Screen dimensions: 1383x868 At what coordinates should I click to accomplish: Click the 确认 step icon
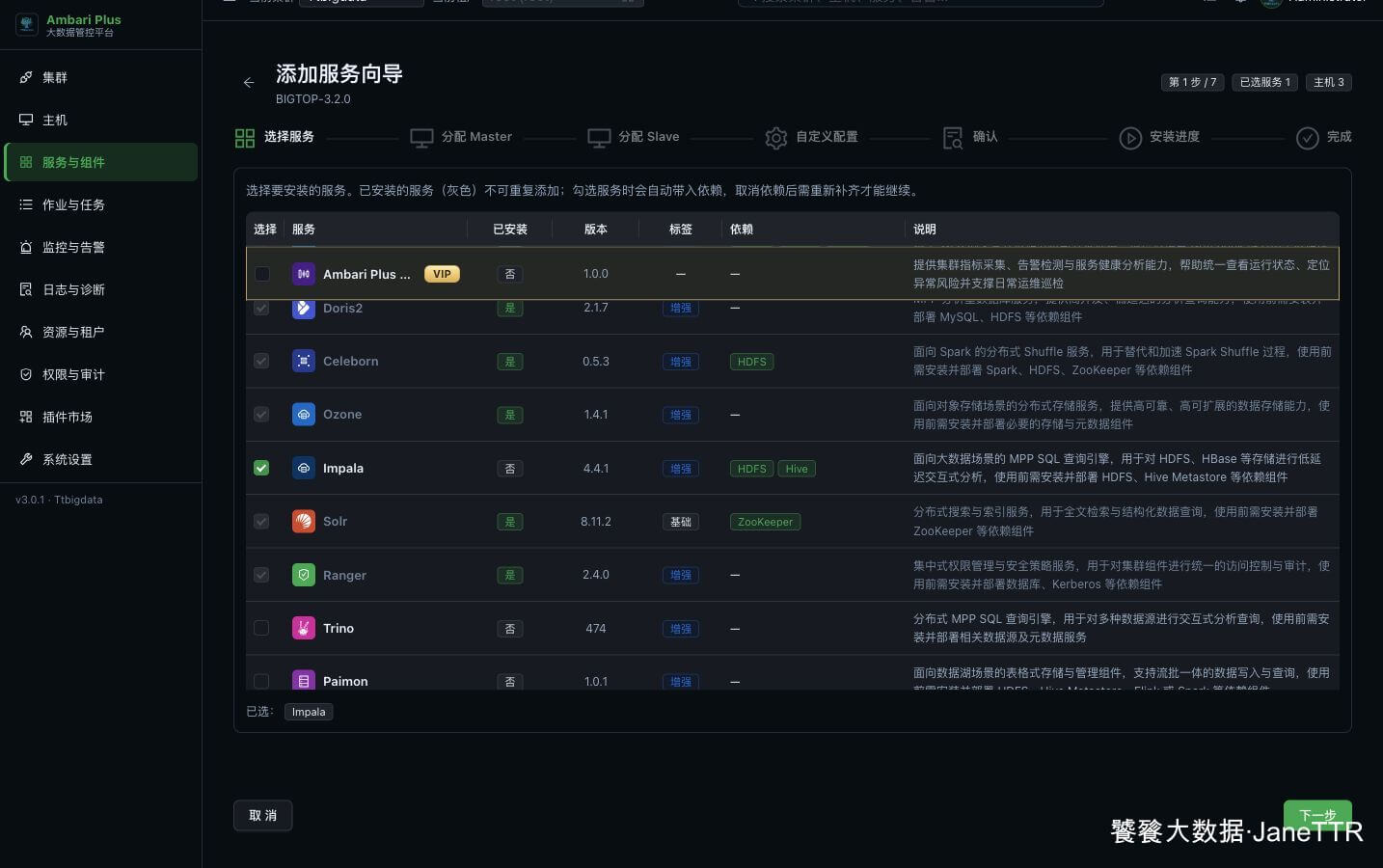(x=953, y=138)
